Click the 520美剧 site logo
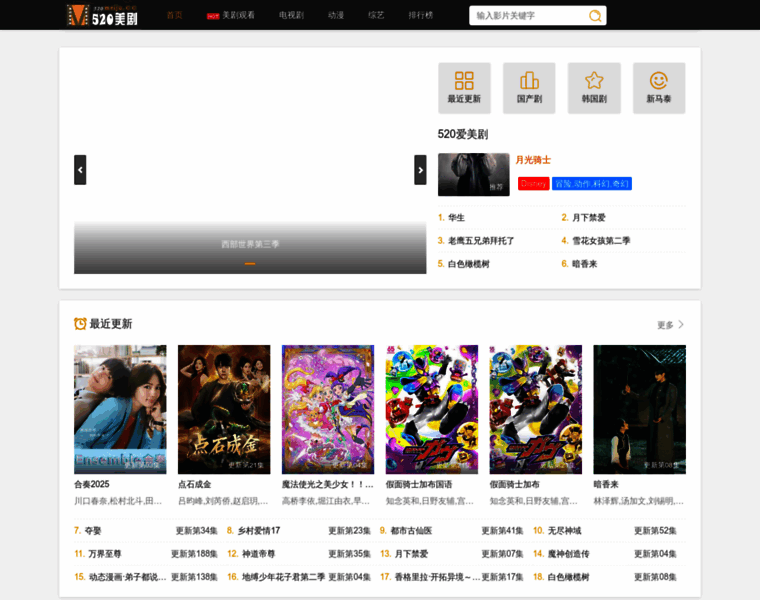Image resolution: width=760 pixels, height=600 pixels. click(102, 15)
